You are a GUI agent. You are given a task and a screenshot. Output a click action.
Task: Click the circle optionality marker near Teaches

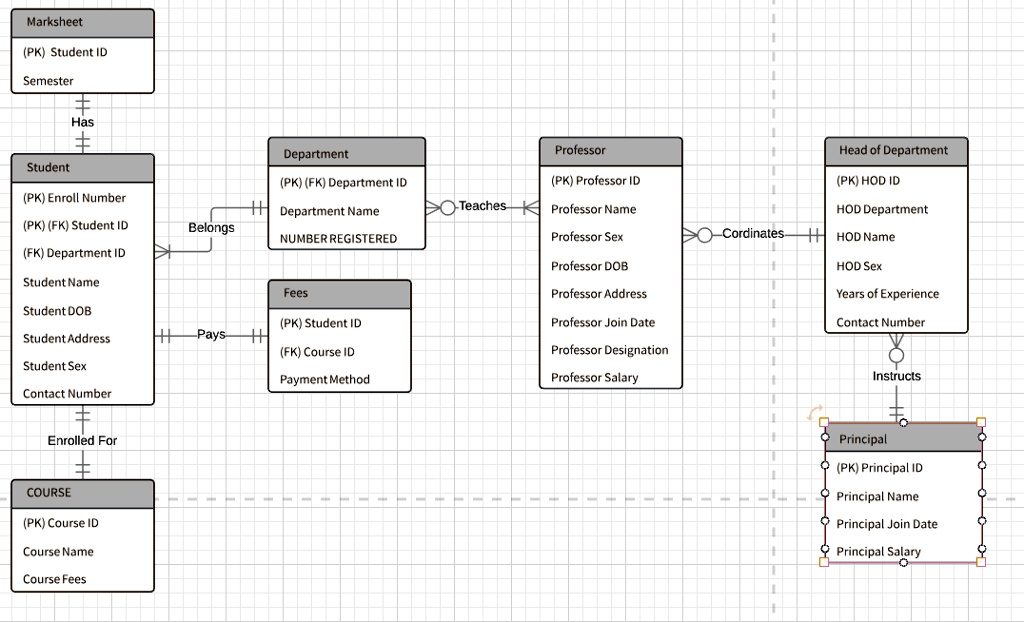[x=448, y=207]
